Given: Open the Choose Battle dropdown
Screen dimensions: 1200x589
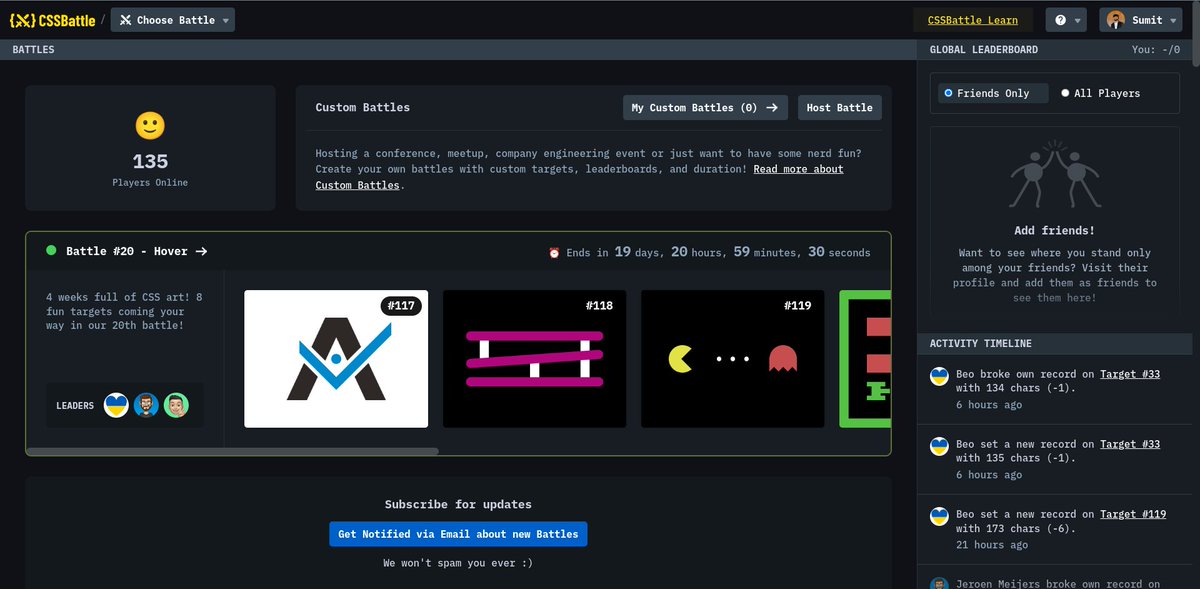Looking at the screenshot, I should (173, 20).
